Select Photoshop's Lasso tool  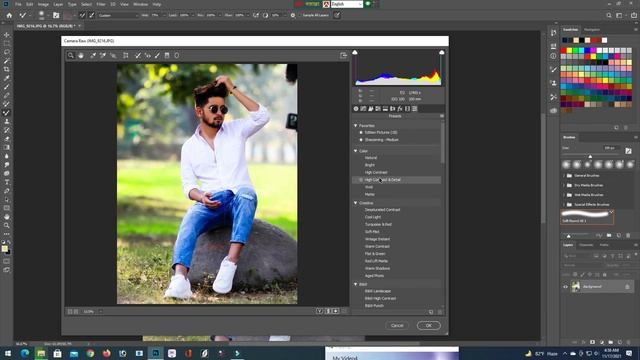[x=7, y=52]
